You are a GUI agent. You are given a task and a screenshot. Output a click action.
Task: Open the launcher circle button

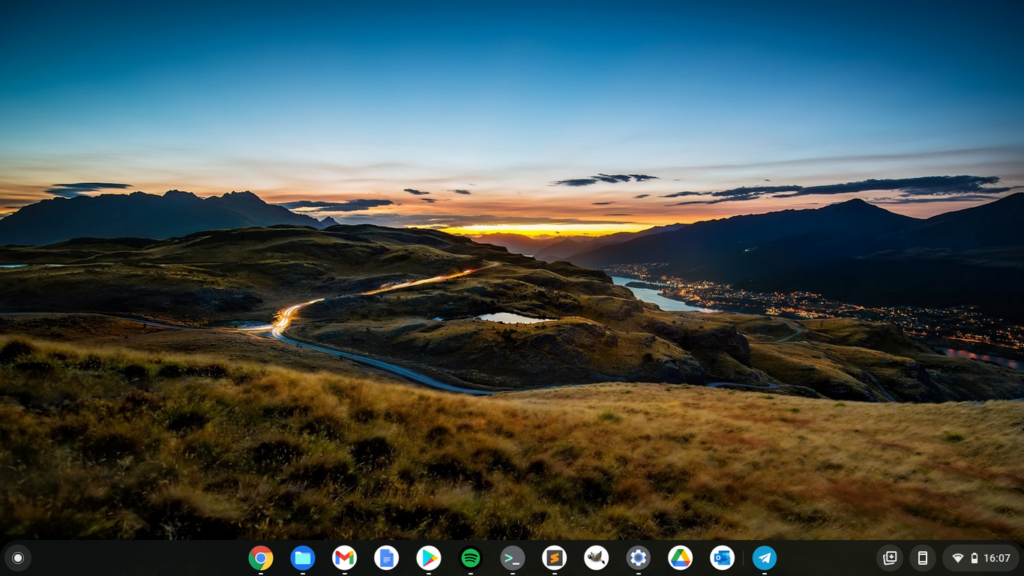coord(18,558)
